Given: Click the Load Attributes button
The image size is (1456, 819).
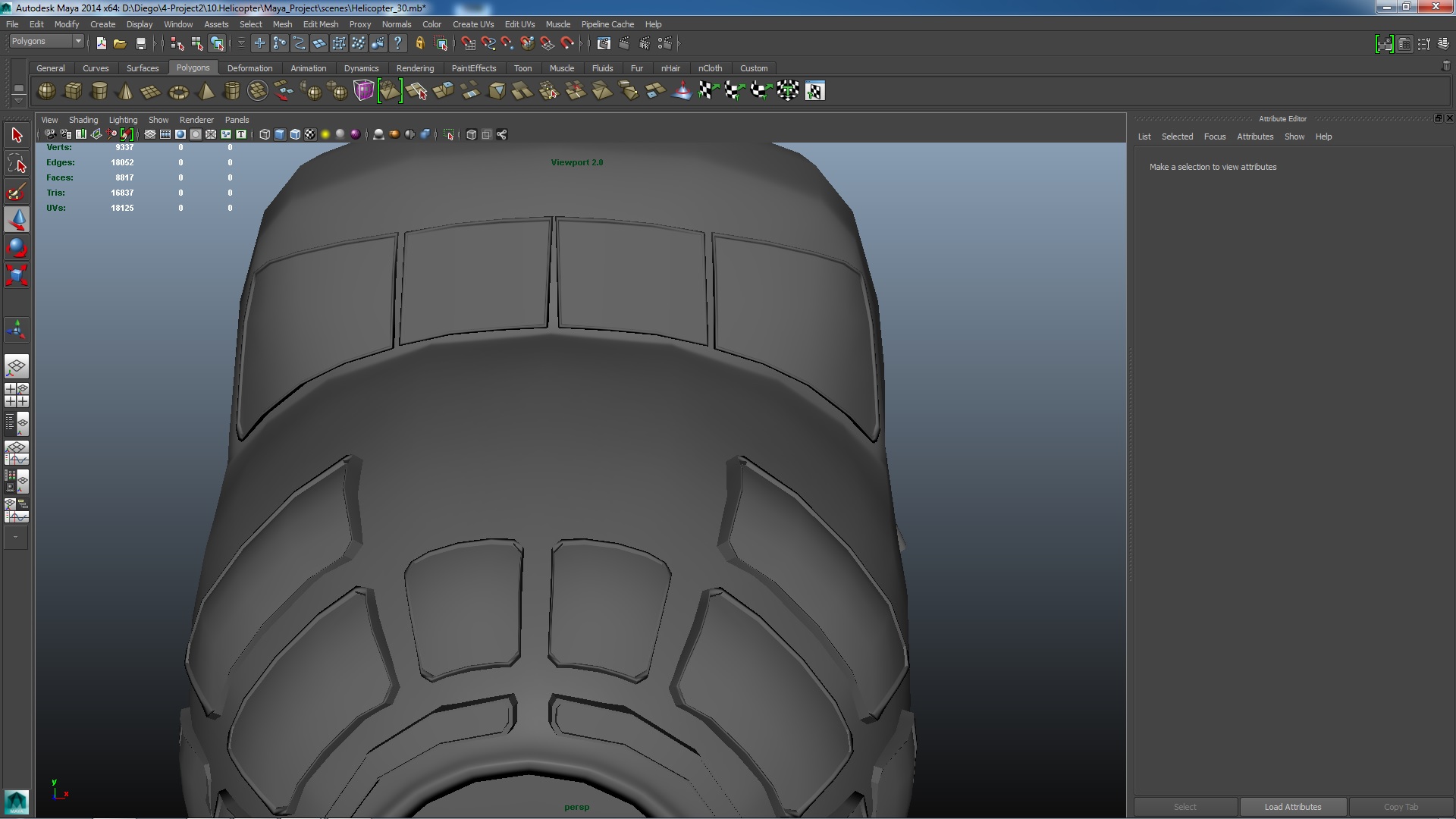Looking at the screenshot, I should (x=1292, y=807).
